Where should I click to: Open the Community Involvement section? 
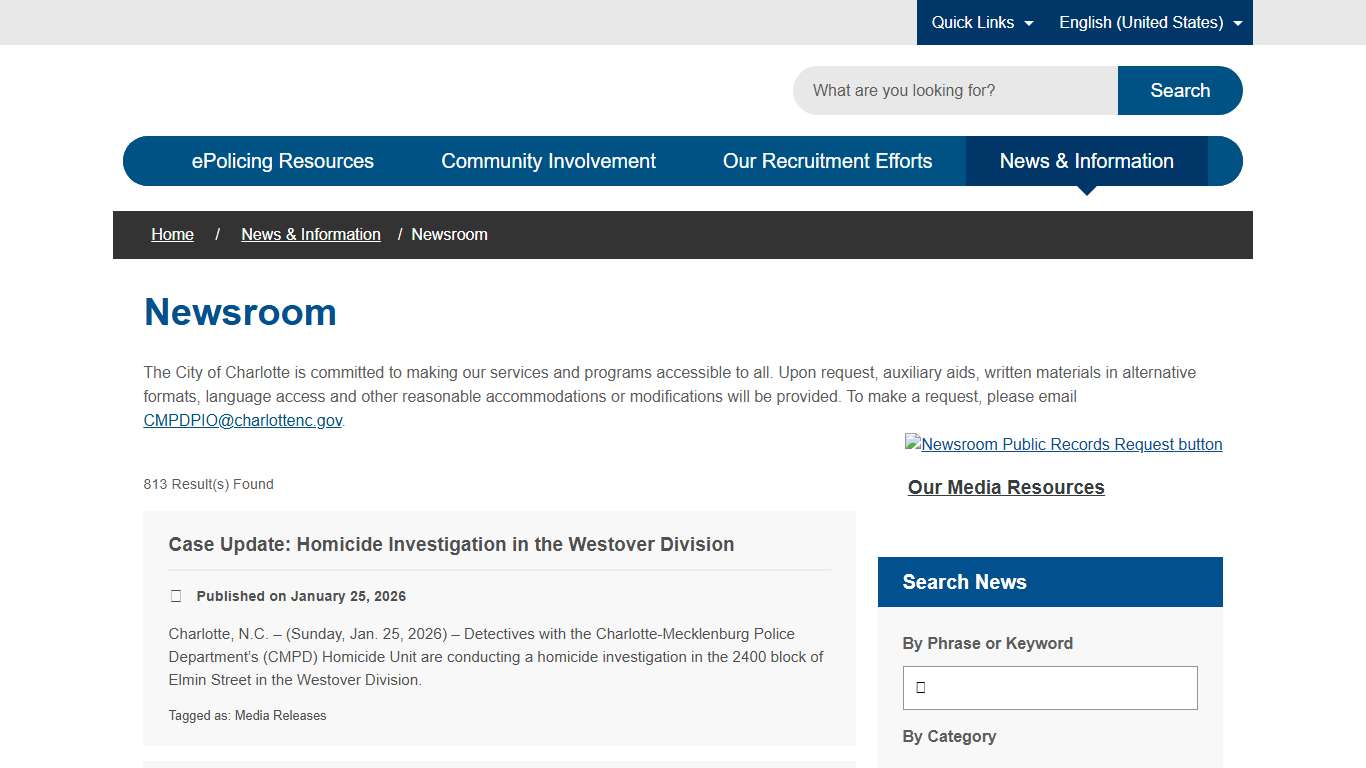(548, 160)
